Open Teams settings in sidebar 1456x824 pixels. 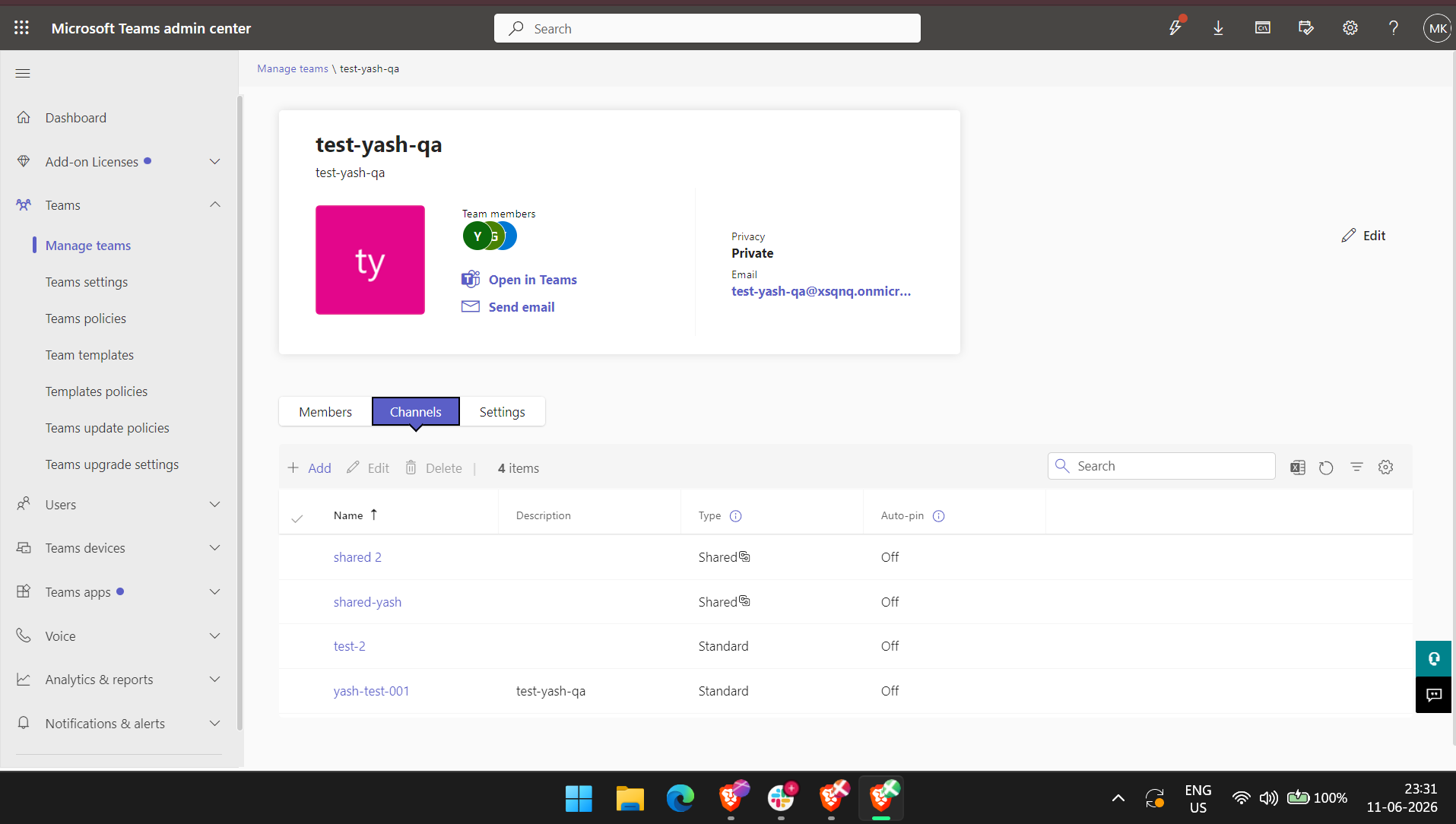pos(87,282)
